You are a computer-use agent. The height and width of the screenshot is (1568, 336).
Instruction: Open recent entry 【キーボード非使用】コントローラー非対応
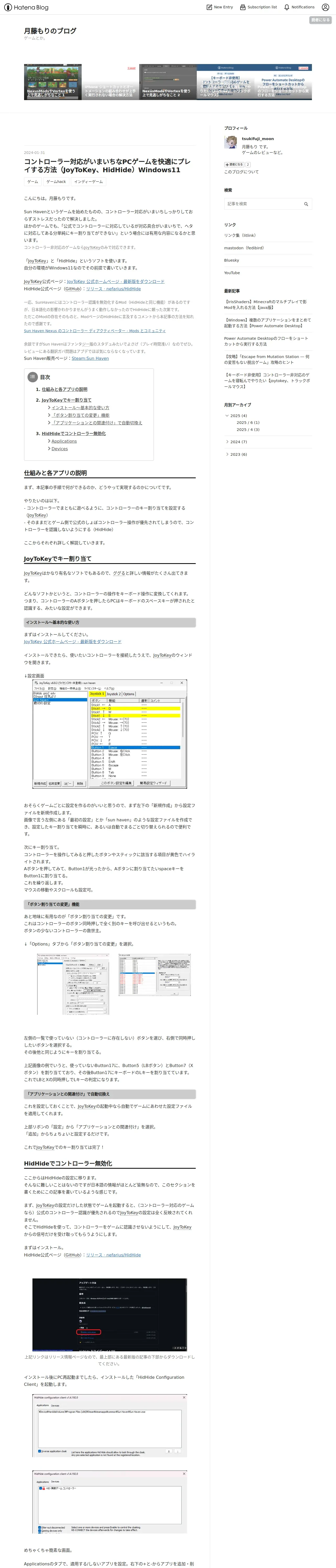(x=268, y=381)
